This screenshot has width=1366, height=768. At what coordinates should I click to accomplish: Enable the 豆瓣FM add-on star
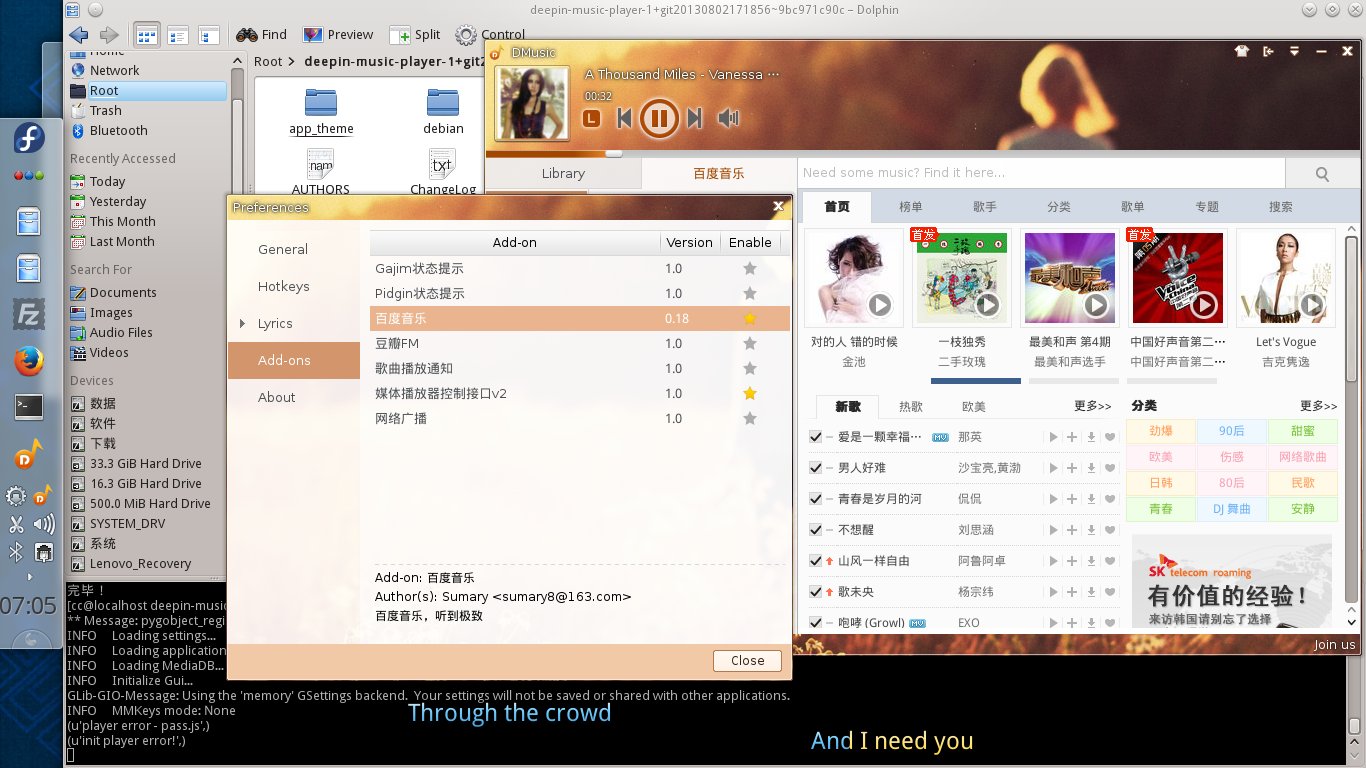(x=750, y=344)
